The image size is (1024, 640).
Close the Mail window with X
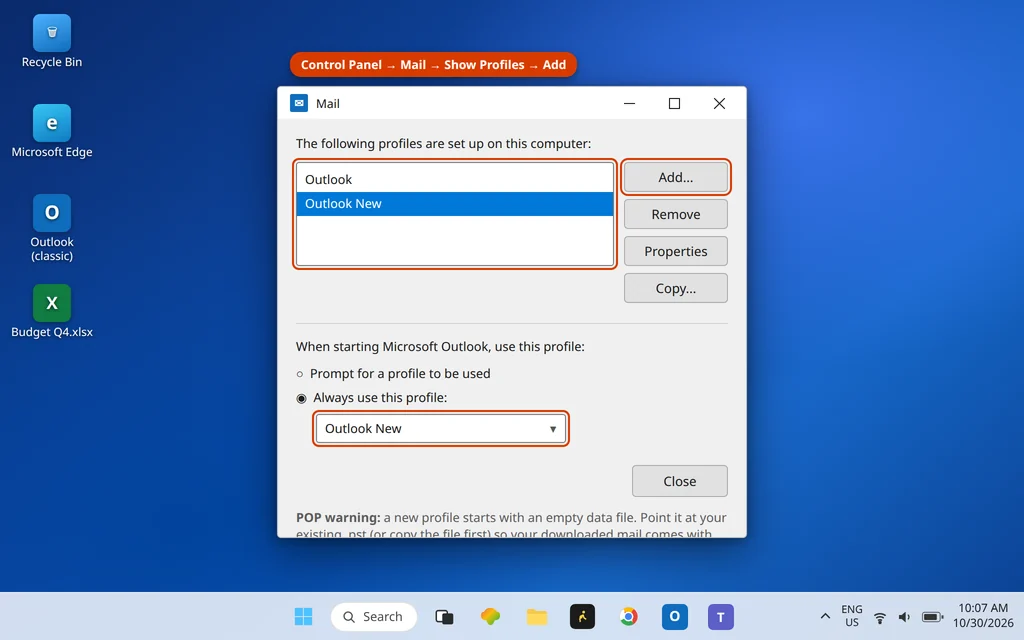pos(719,103)
